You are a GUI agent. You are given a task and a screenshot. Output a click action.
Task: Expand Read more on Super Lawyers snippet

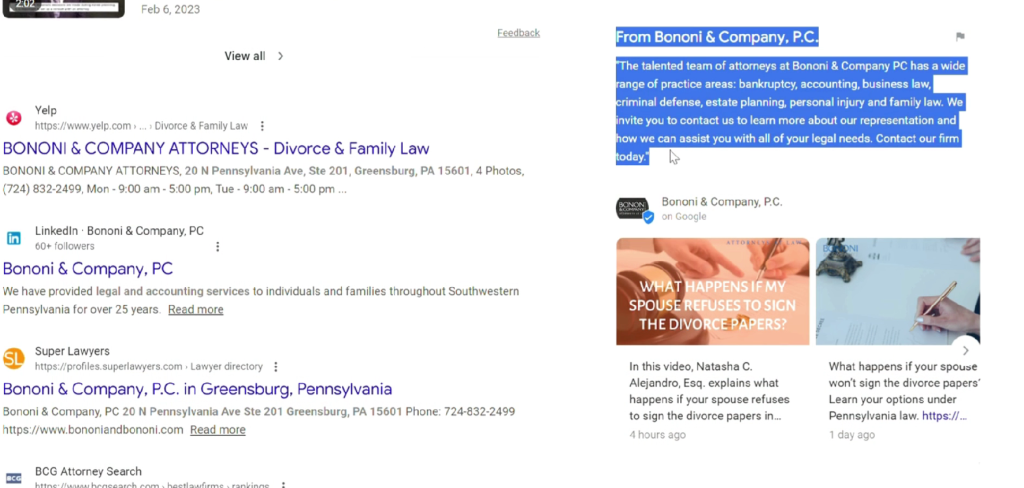[217, 430]
